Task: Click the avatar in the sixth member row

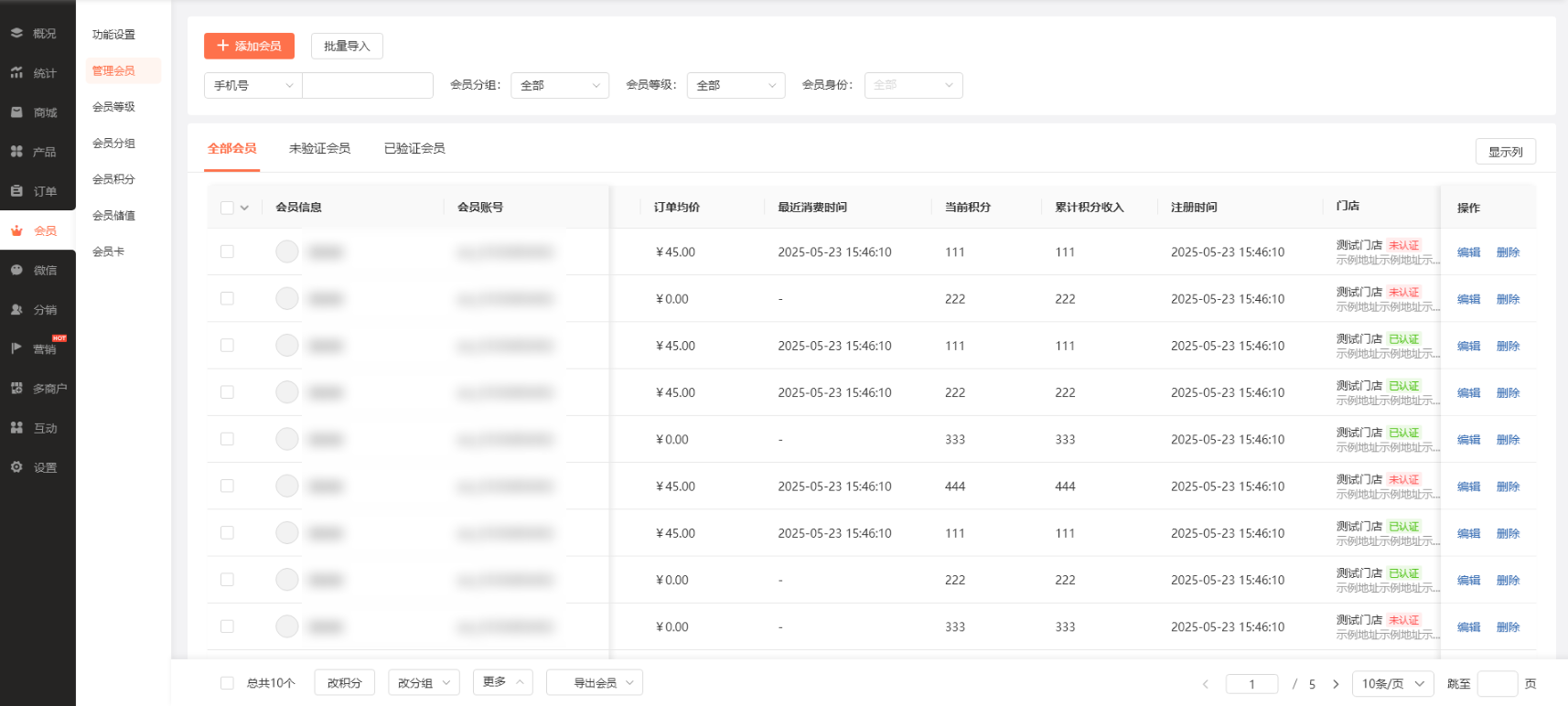Action: point(287,486)
